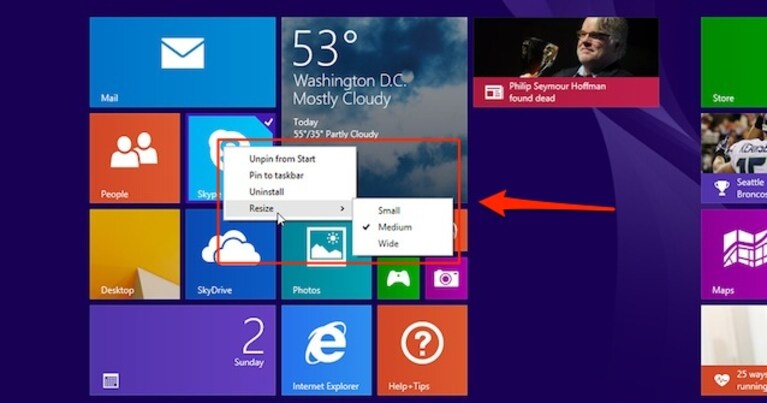Open the purple Camera tile
The width and height of the screenshot is (767, 403).
click(x=446, y=279)
